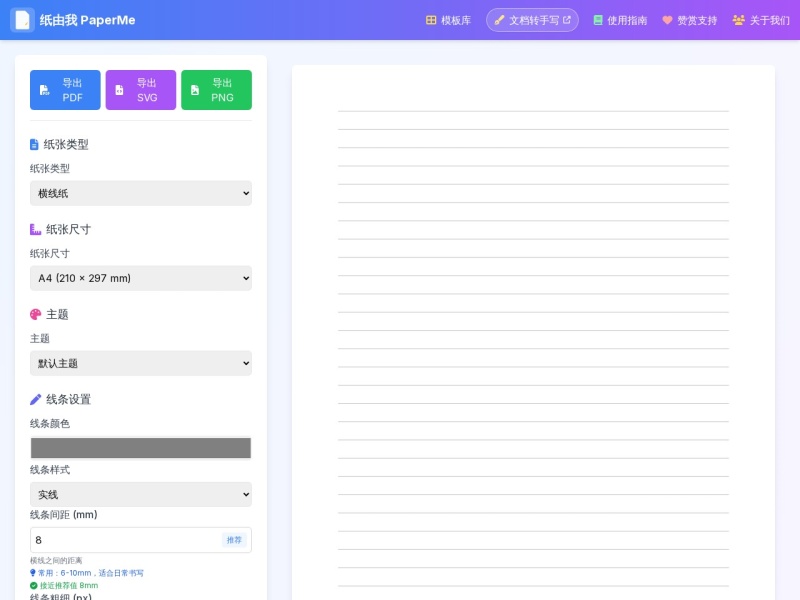This screenshot has width=800, height=600.
Task: Click the 导出 PNG button label
Action: click(x=222, y=90)
